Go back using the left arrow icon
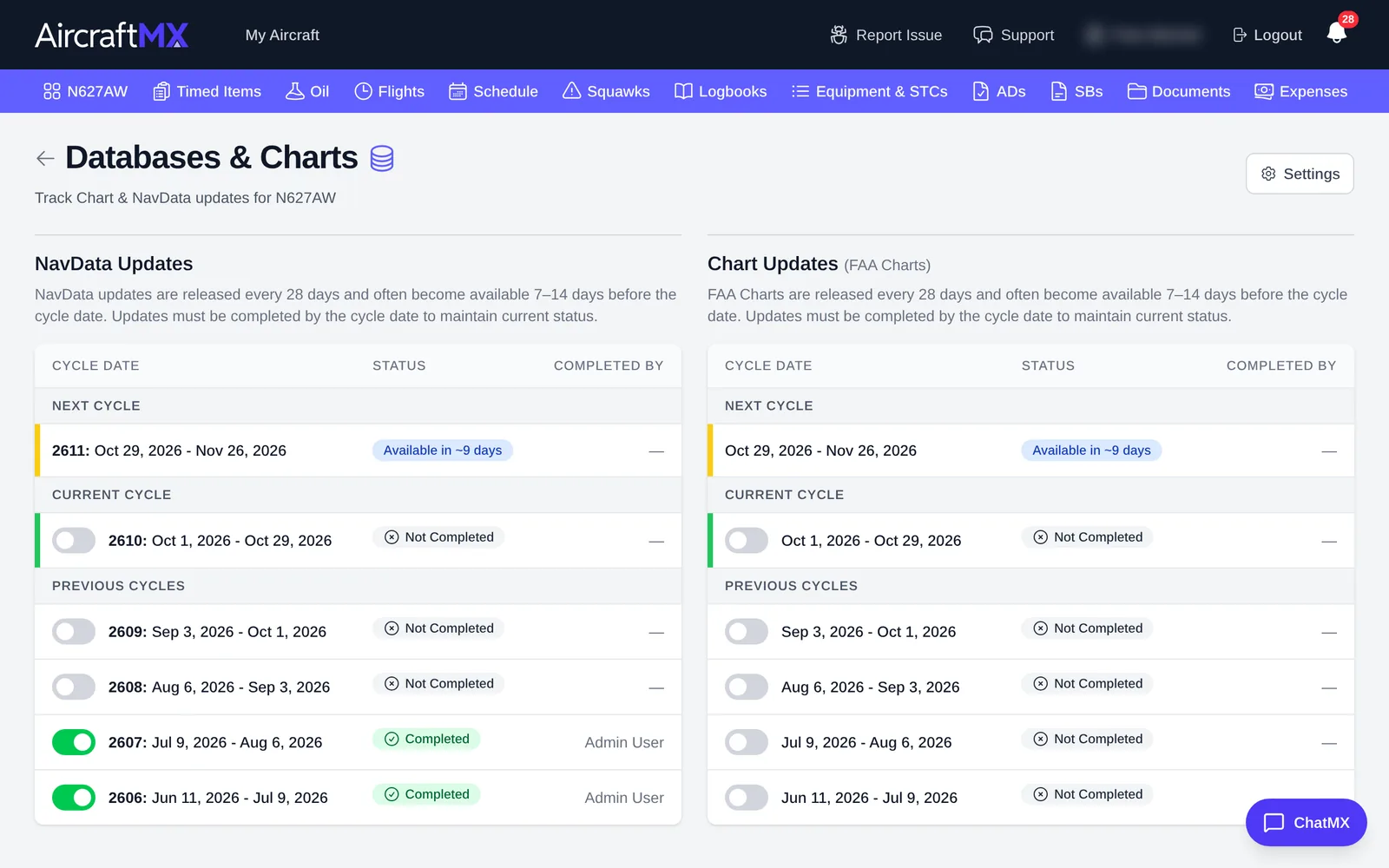Viewport: 1389px width, 868px height. click(45, 158)
